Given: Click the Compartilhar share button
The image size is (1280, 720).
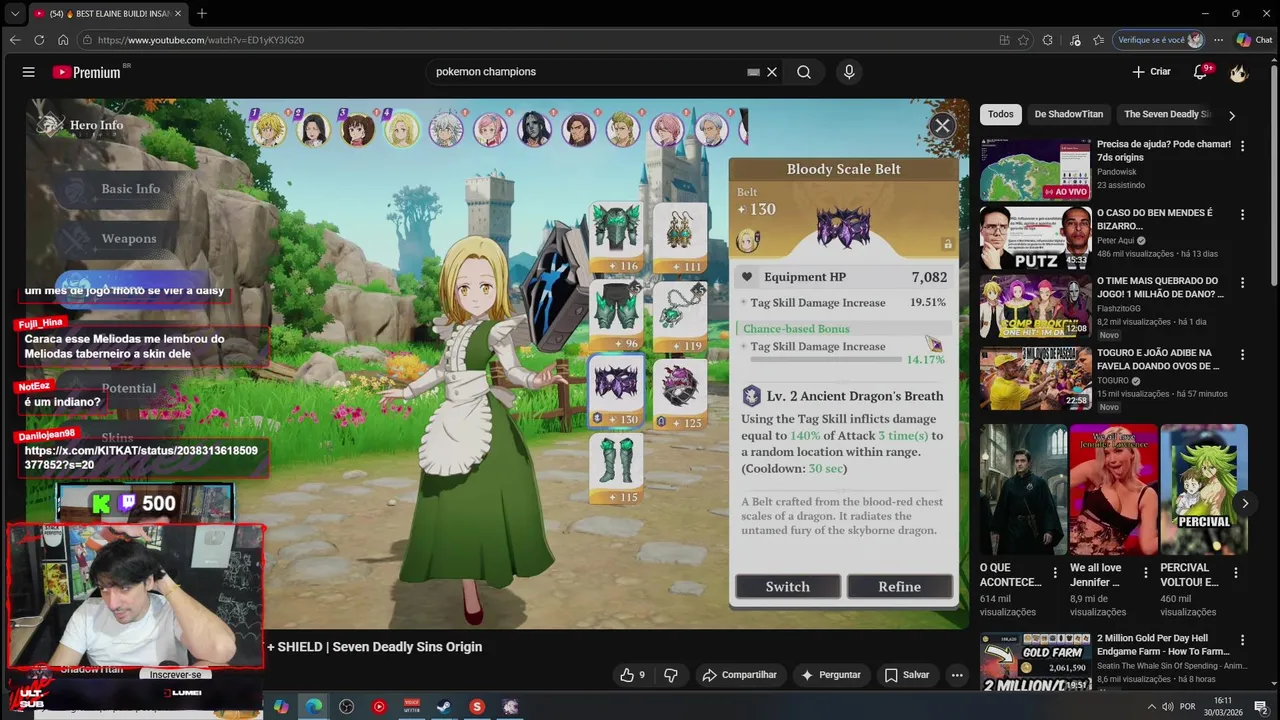Looking at the screenshot, I should [740, 675].
